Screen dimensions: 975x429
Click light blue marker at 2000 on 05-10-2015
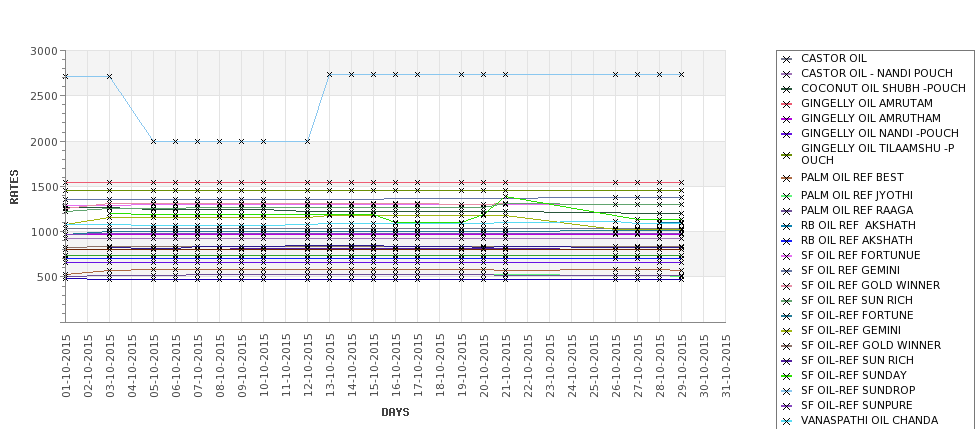coord(154,141)
